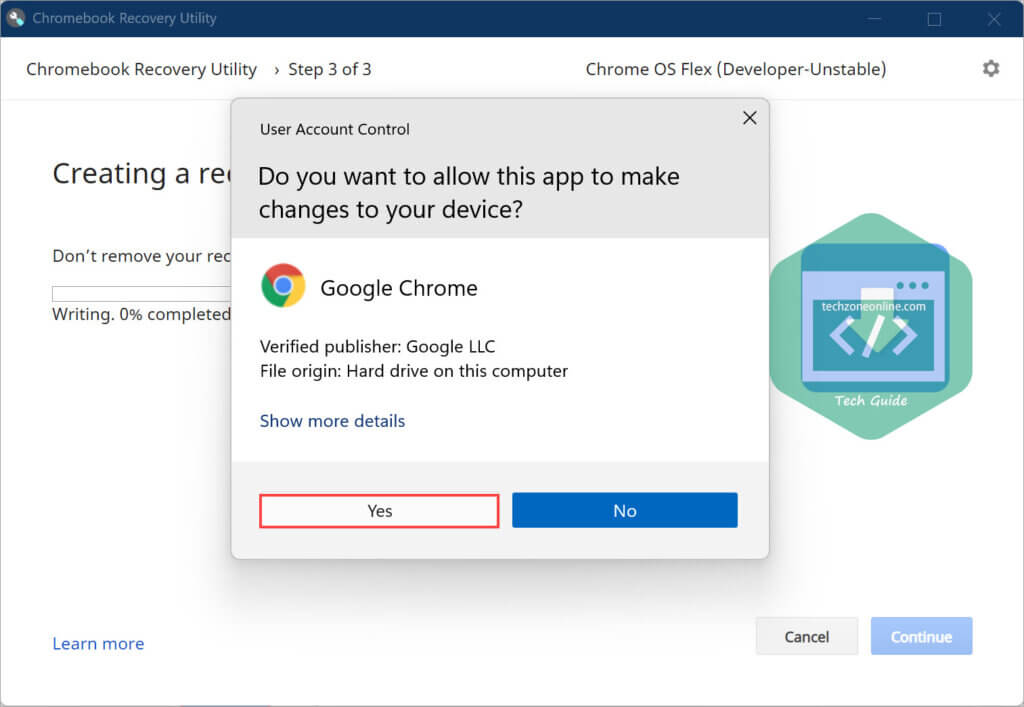This screenshot has width=1024, height=707.
Task: Expand "Show more details" in the UAC prompt
Action: pyautogui.click(x=332, y=420)
